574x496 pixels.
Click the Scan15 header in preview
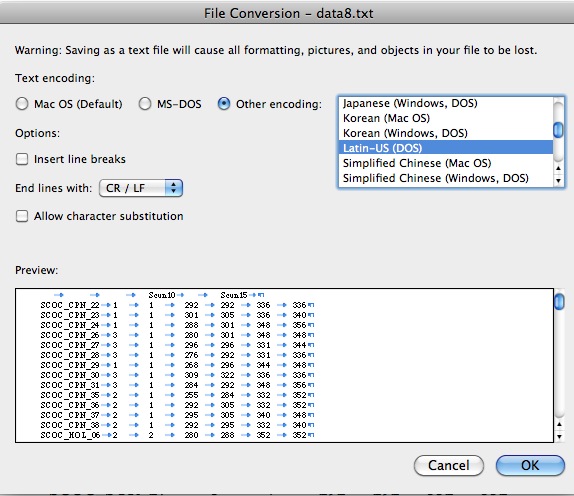(x=234, y=295)
